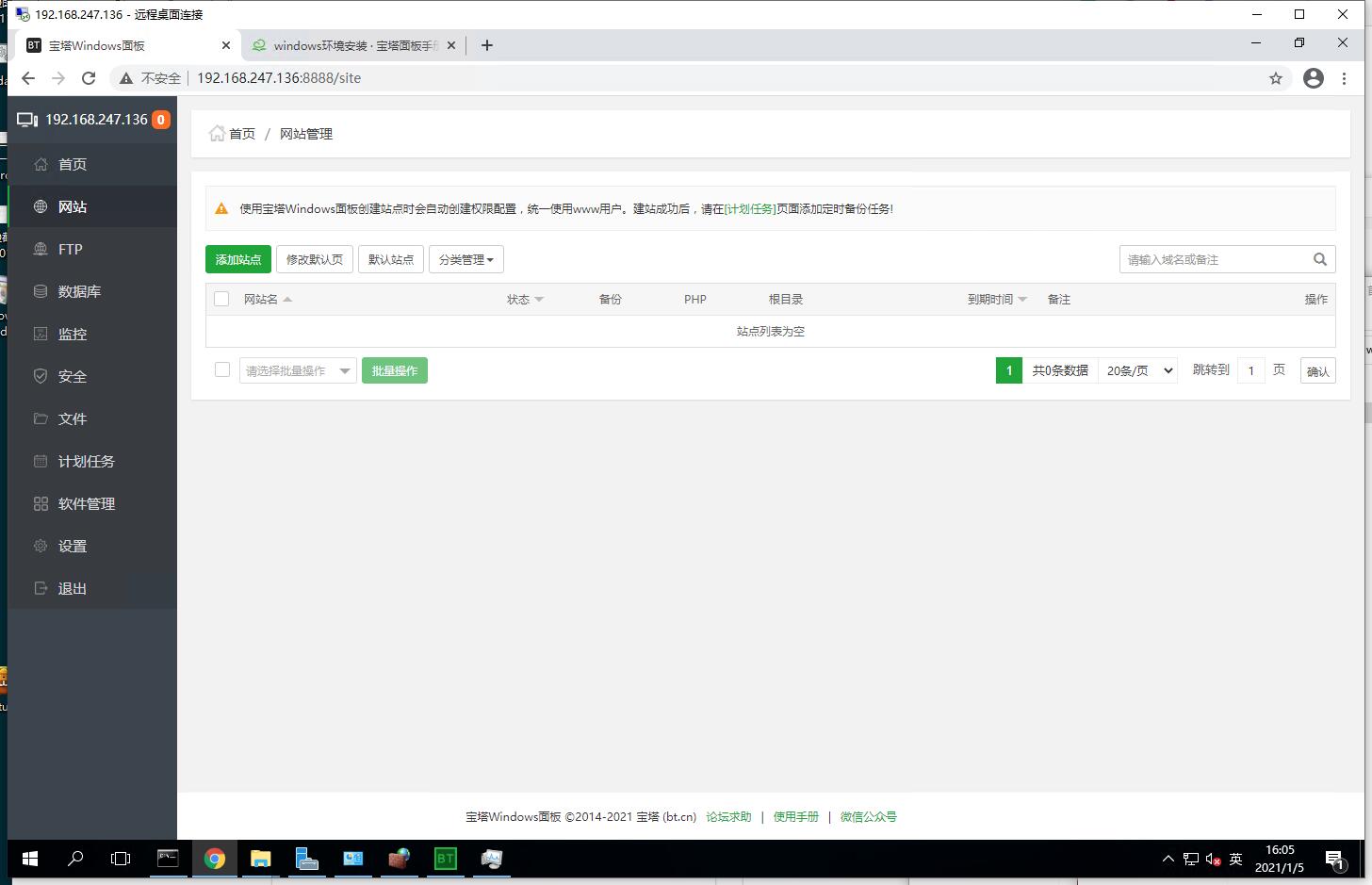Screen dimensions: 1372x885
Task: Sort by 状态 column header
Action: tap(525, 299)
